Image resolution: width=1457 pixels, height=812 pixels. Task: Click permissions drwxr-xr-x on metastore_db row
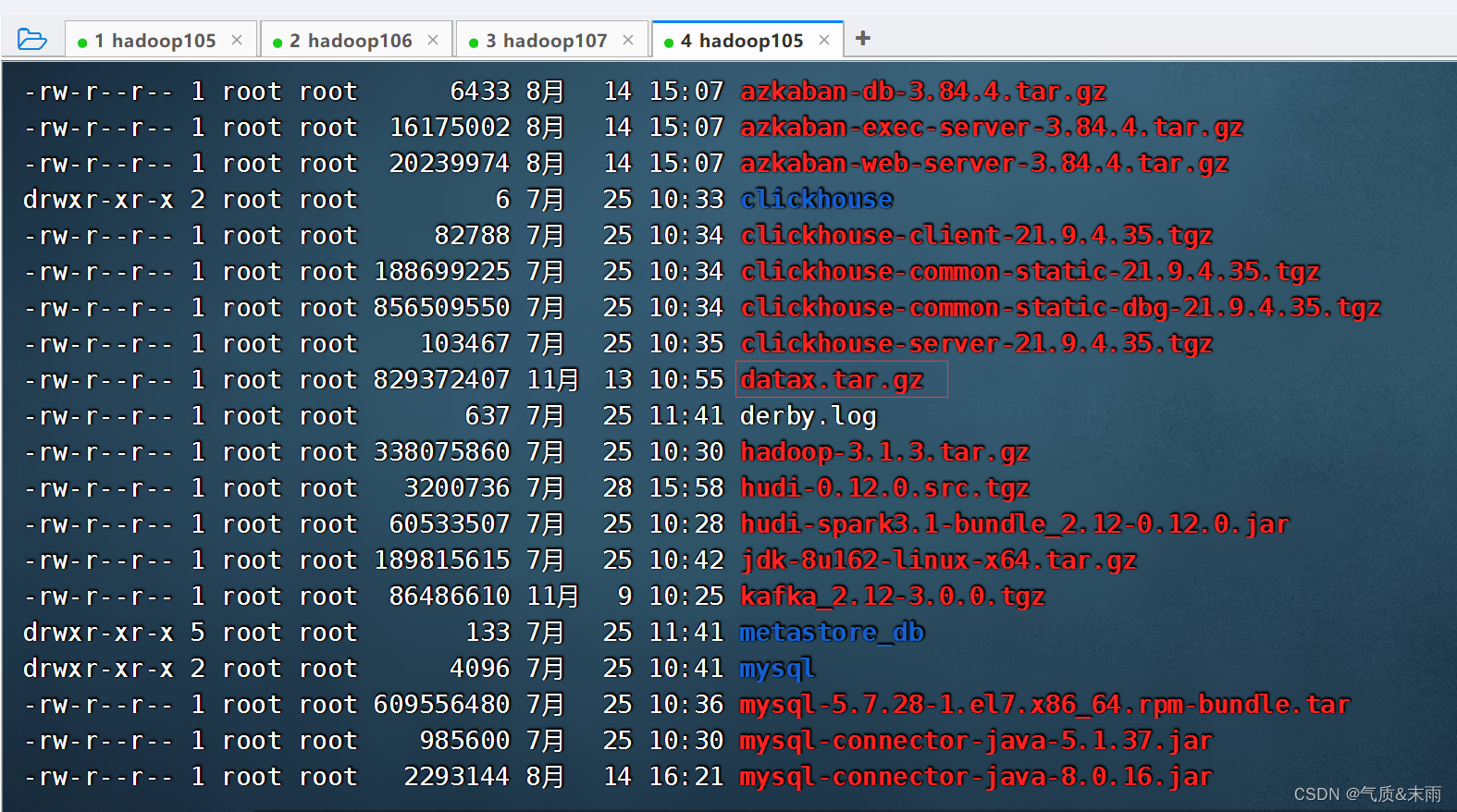[x=98, y=633]
